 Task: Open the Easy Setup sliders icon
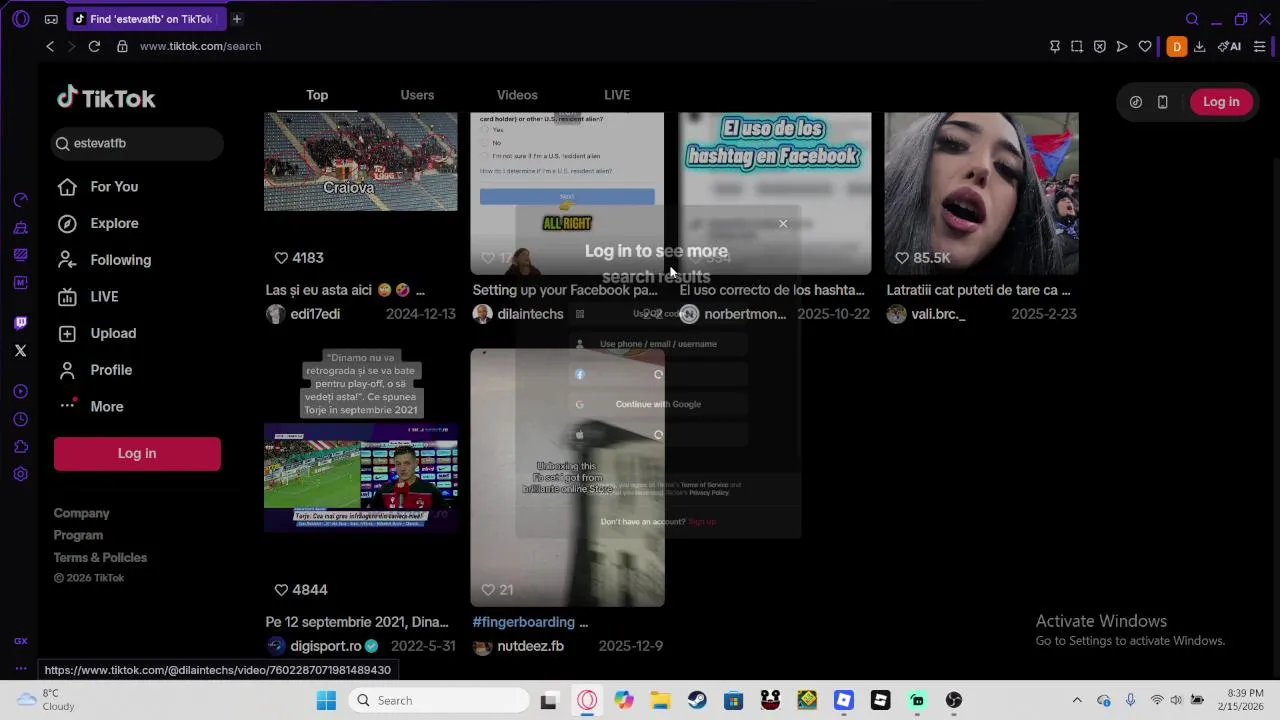point(1259,46)
